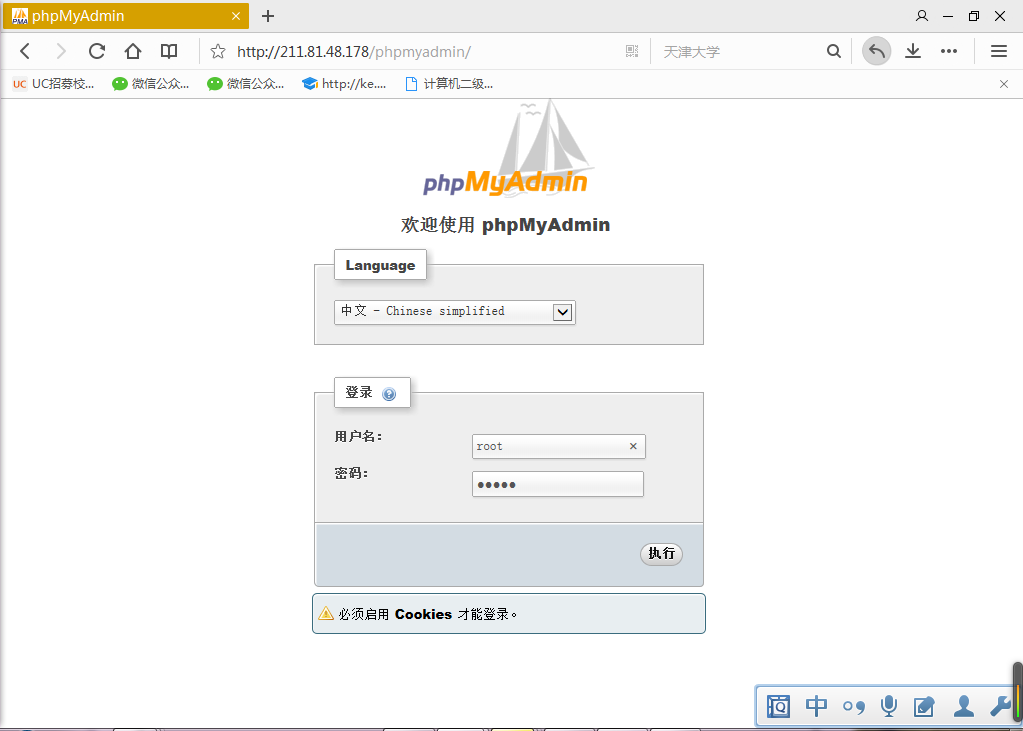Clear the username with the X icon

click(x=633, y=446)
